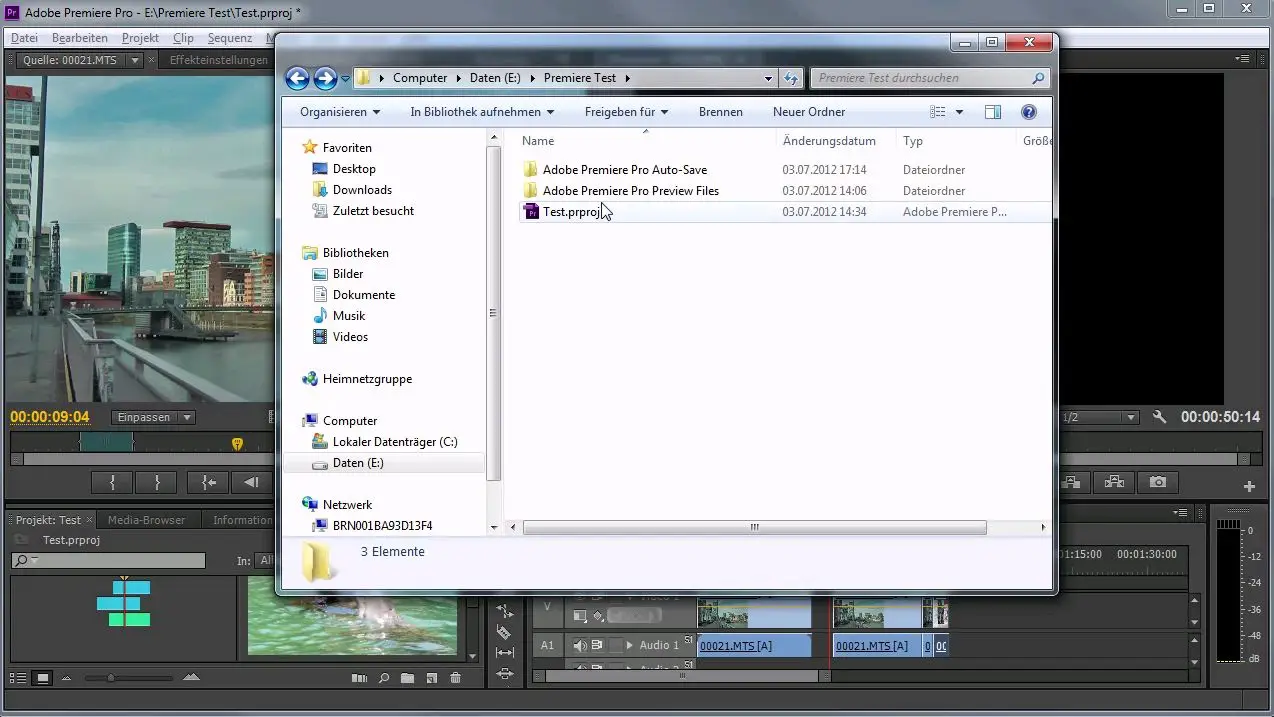The height and width of the screenshot is (717, 1274).
Task: Open the Quelle: 00021.MTS source dropdown
Action: pos(135,61)
